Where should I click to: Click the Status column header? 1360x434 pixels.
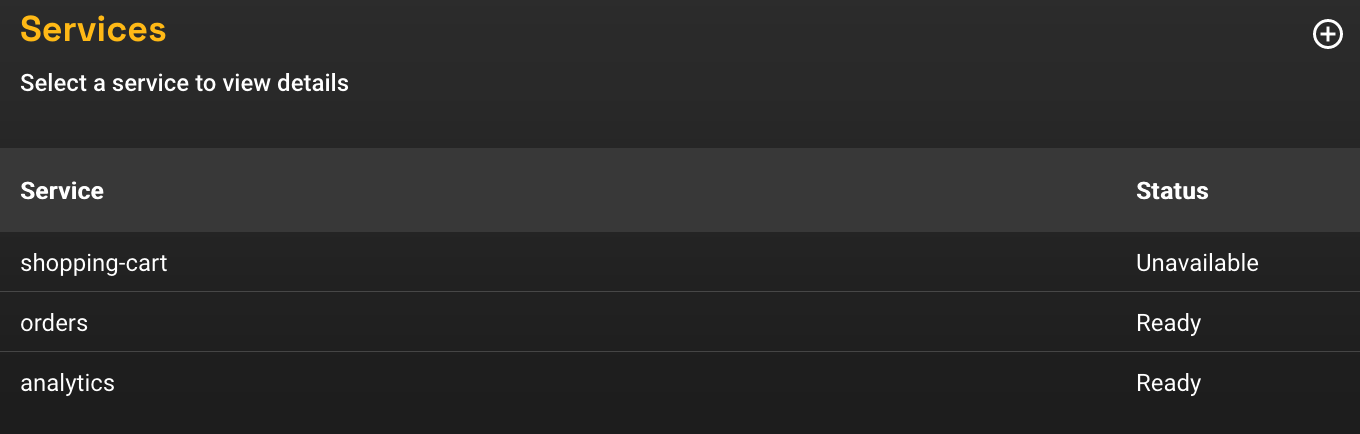[1172, 190]
